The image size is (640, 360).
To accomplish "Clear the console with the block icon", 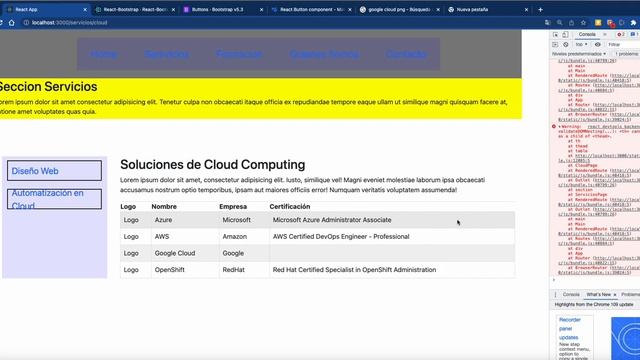I will coord(566,44).
